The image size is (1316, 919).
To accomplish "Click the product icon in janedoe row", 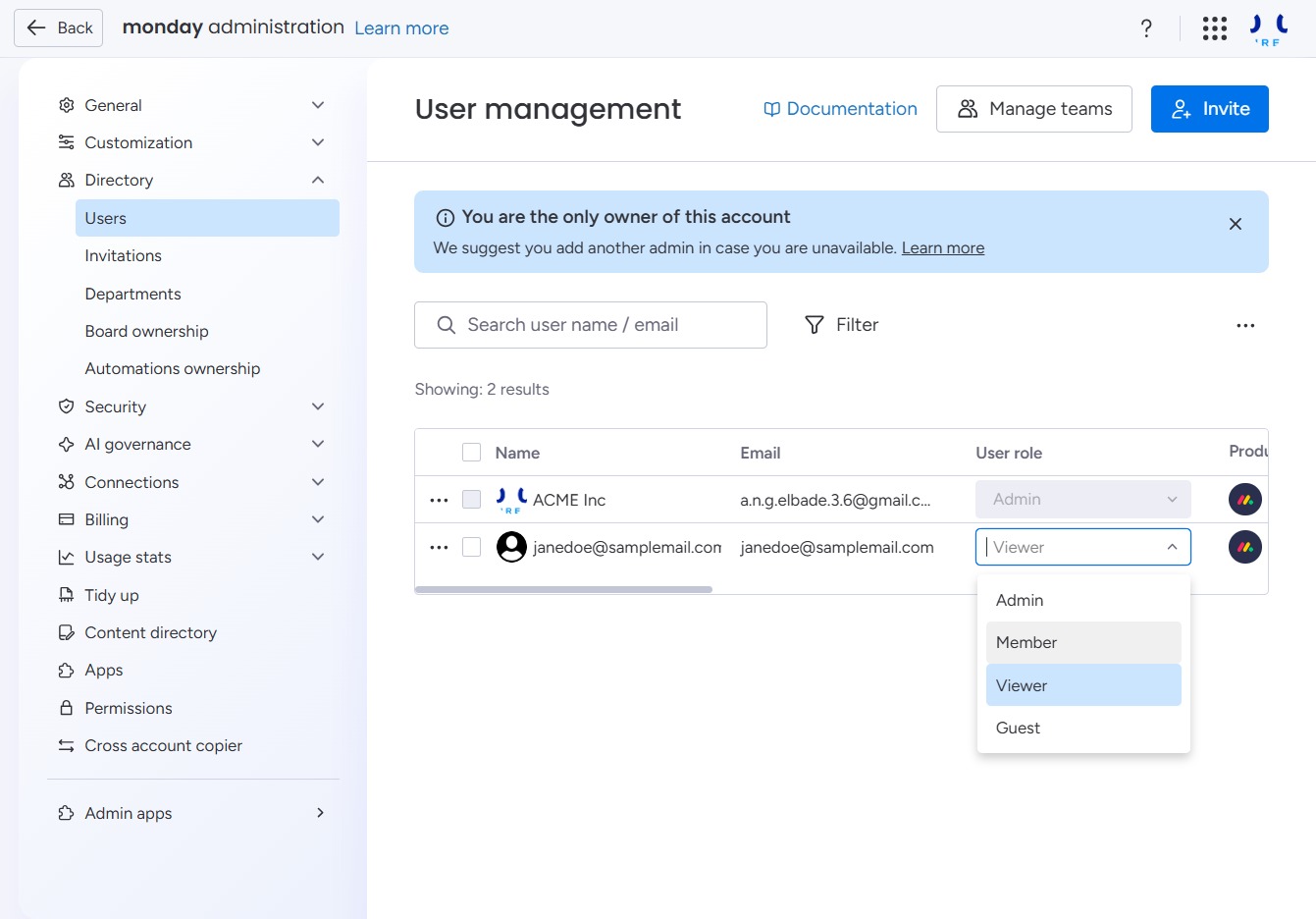I will 1245,547.
